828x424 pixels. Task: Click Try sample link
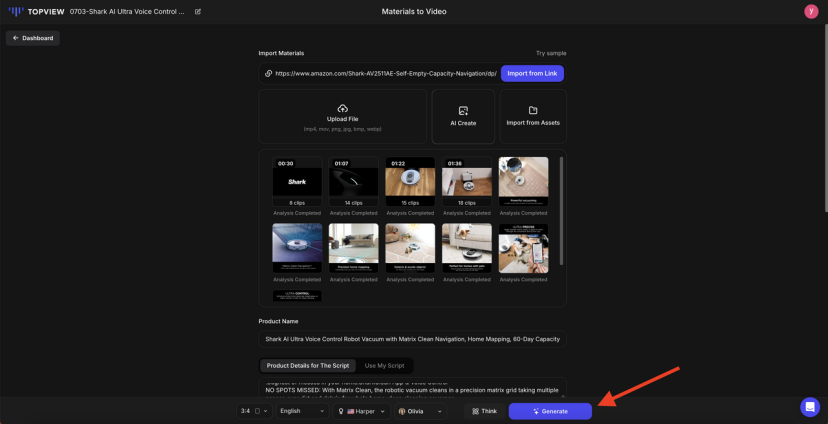coord(551,53)
